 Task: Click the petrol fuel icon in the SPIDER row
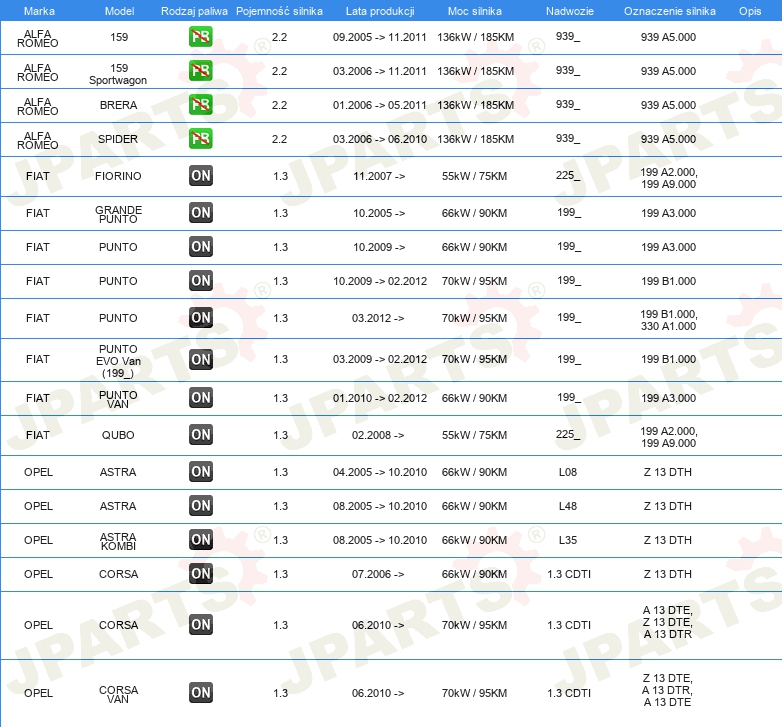[x=200, y=138]
